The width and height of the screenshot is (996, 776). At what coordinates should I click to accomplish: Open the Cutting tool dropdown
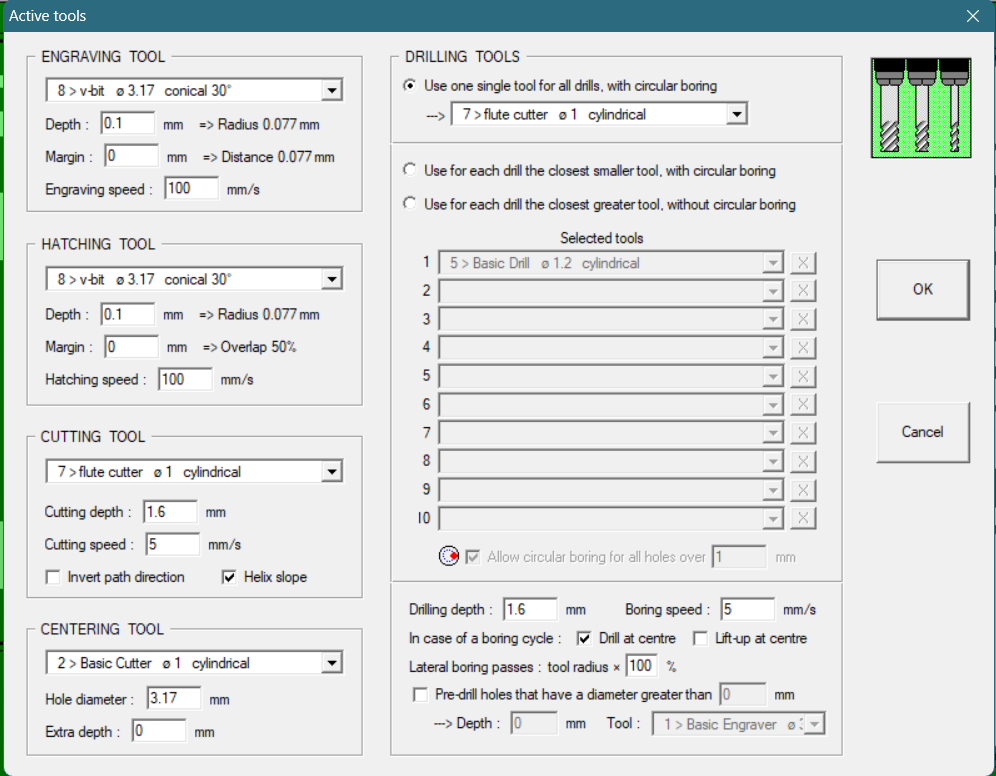pos(332,472)
